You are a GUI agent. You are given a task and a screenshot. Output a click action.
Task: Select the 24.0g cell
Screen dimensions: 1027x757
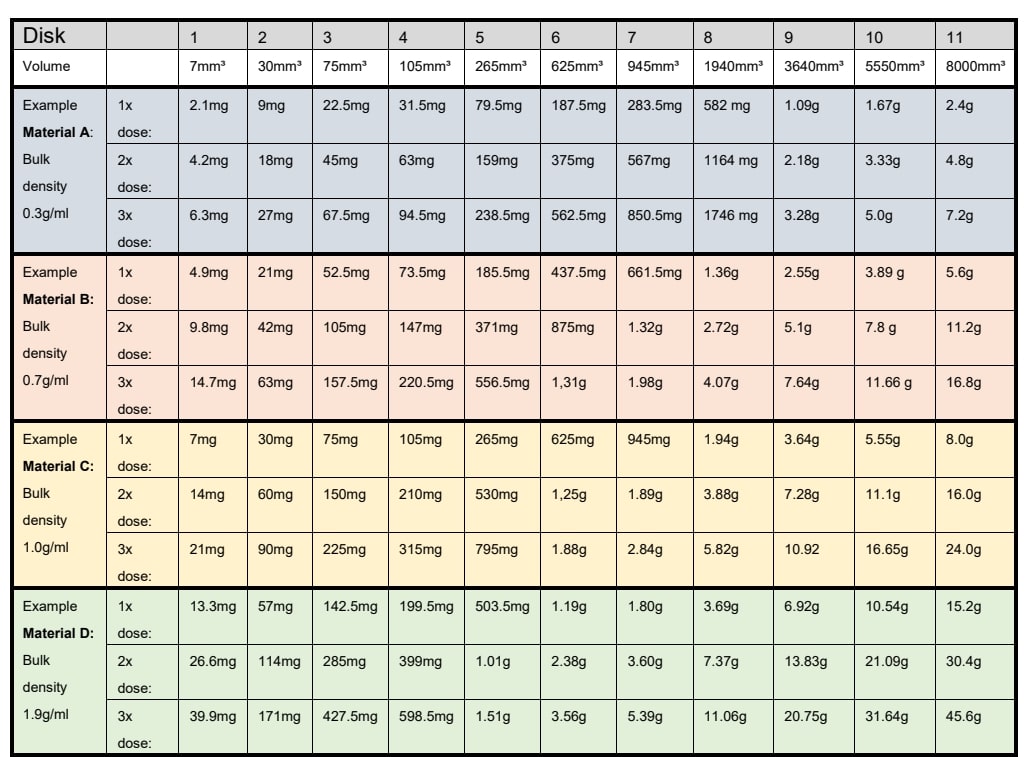pos(964,549)
